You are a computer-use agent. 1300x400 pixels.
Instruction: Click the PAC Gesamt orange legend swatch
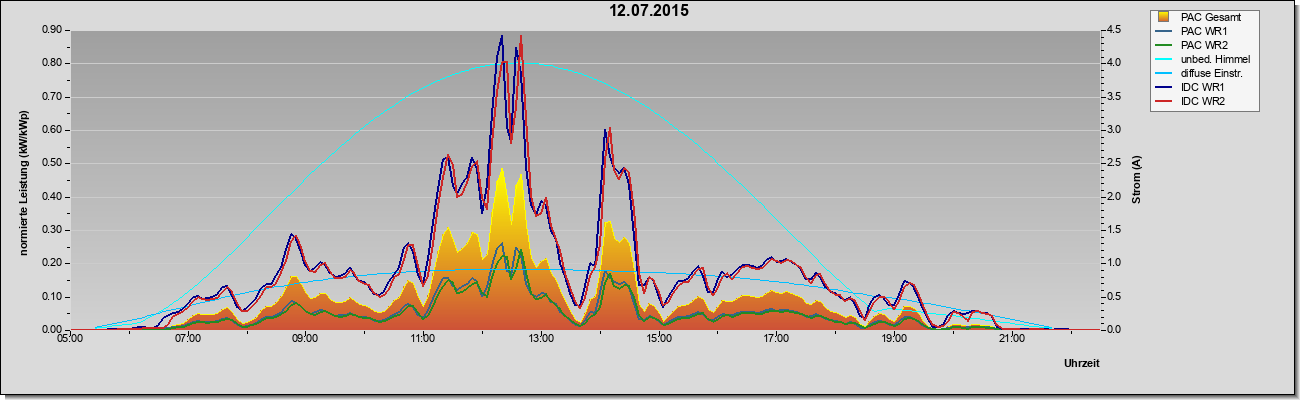[x=1162, y=17]
